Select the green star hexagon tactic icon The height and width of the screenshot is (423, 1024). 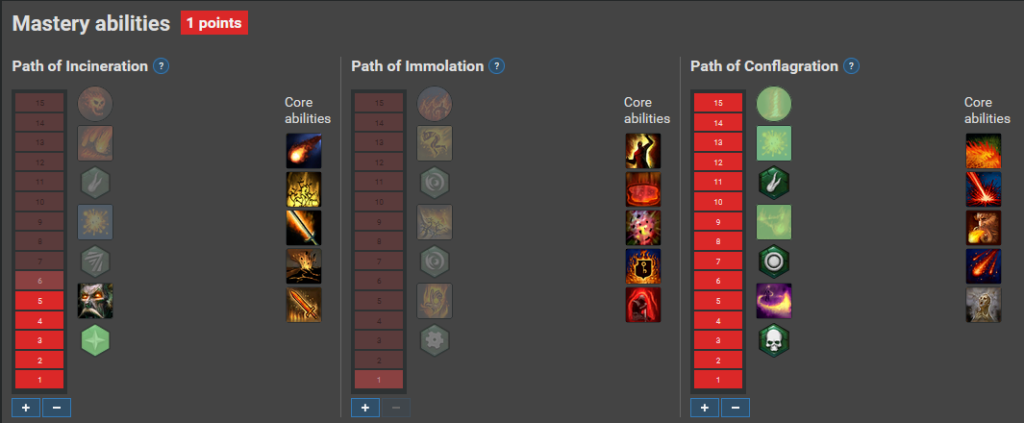coord(95,340)
